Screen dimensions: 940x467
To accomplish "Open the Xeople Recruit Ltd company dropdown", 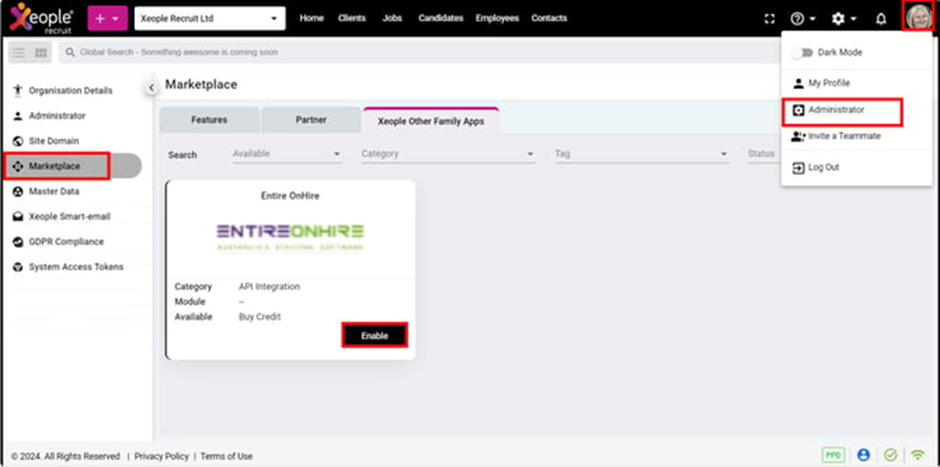I will pos(210,19).
